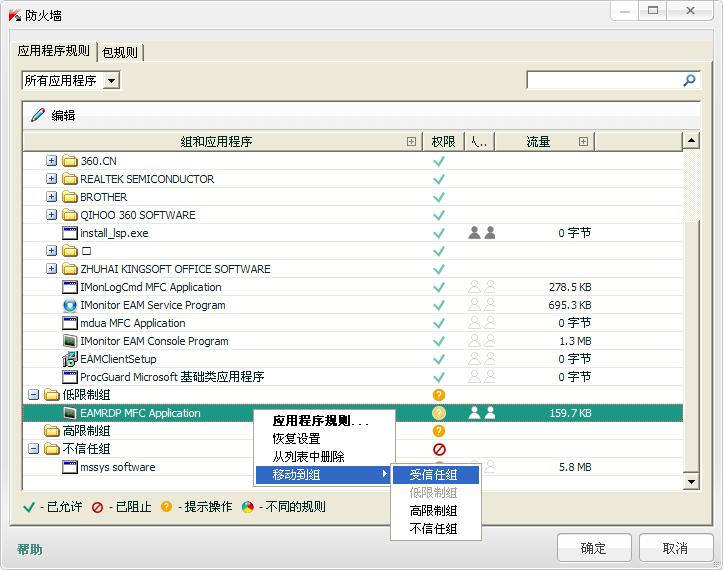Expand the QIHOO 360 SOFTWARE group

52,214
